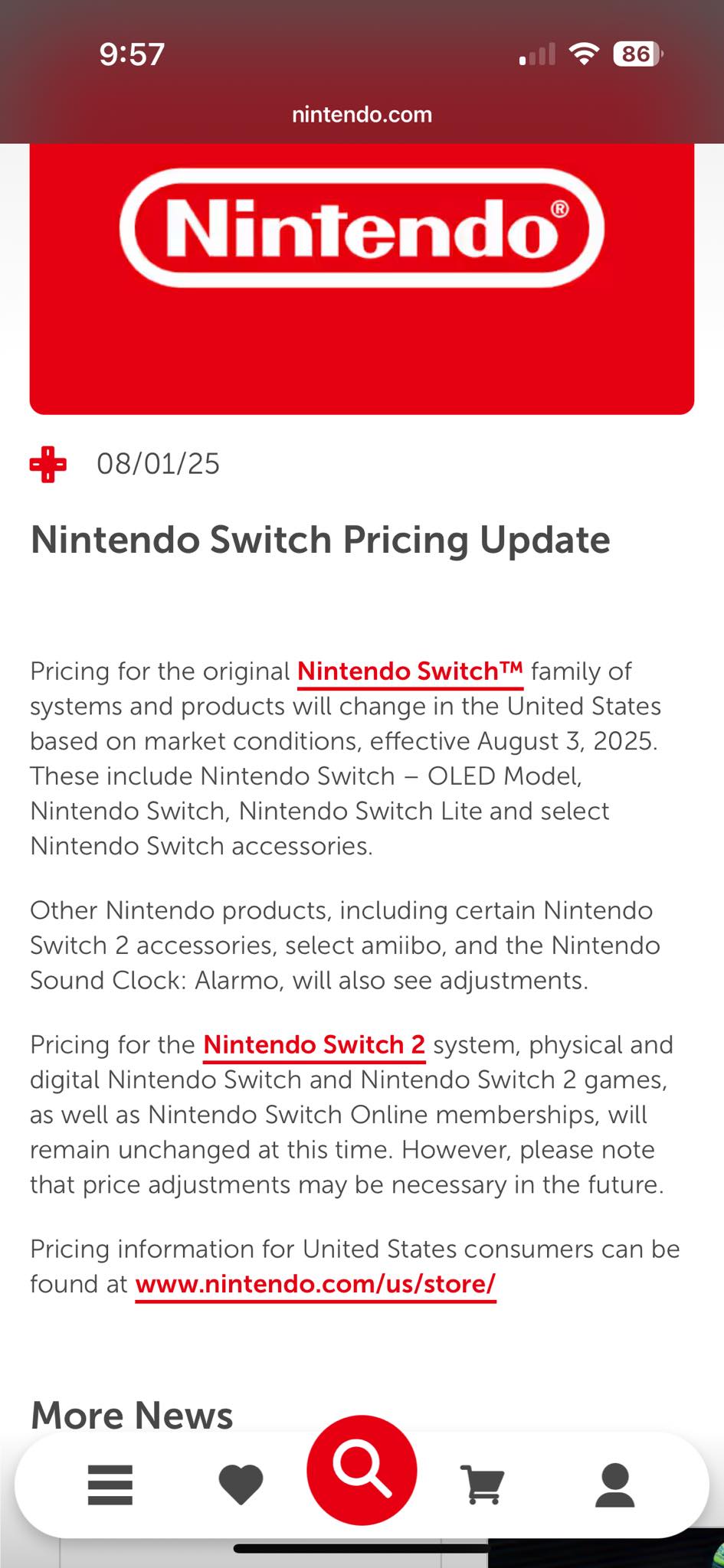This screenshot has height=1568, width=724.
Task: Follow the Nintendo Switch™ link
Action: click(410, 671)
